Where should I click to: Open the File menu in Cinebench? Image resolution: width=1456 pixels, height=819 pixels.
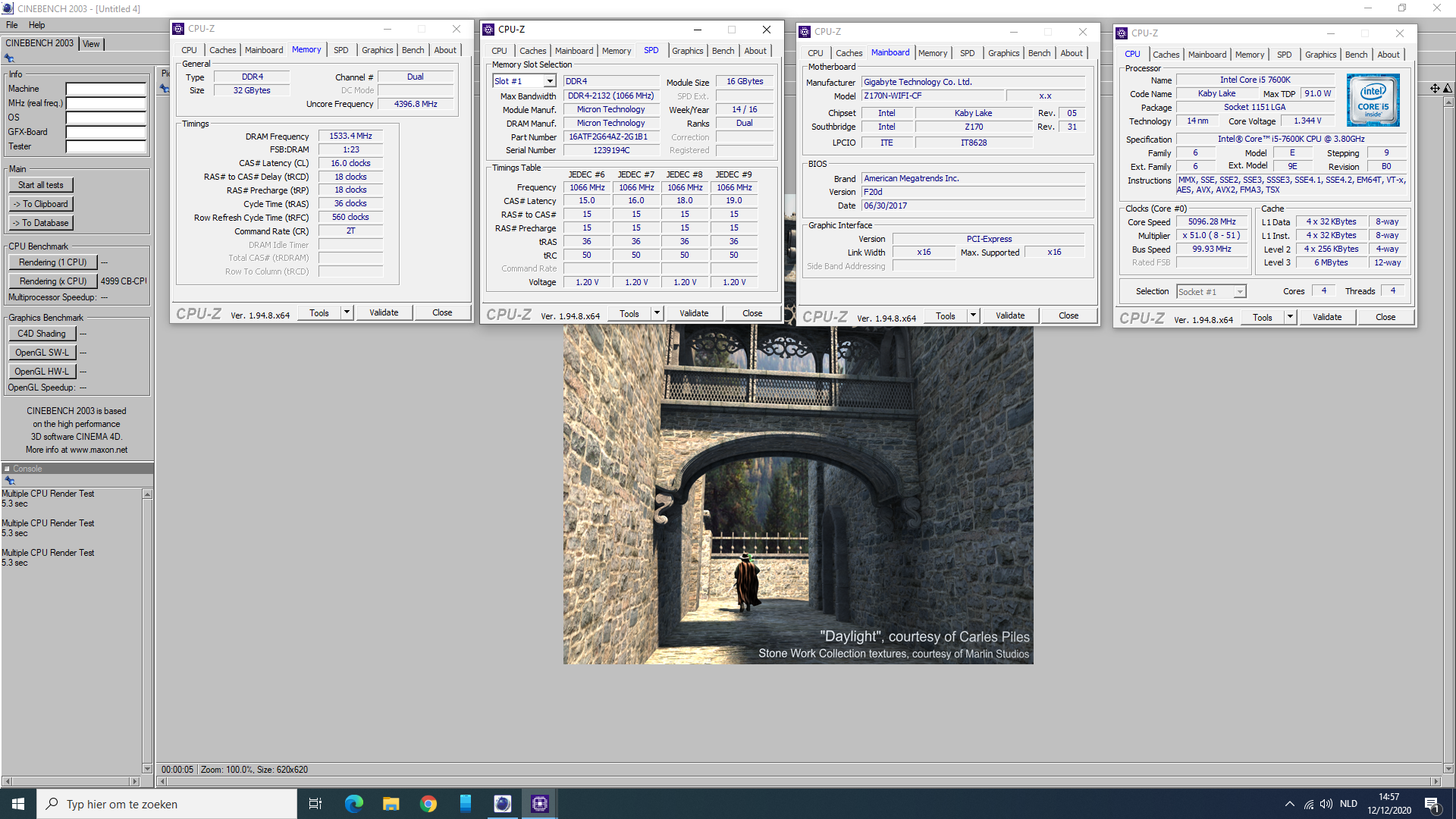(x=12, y=25)
